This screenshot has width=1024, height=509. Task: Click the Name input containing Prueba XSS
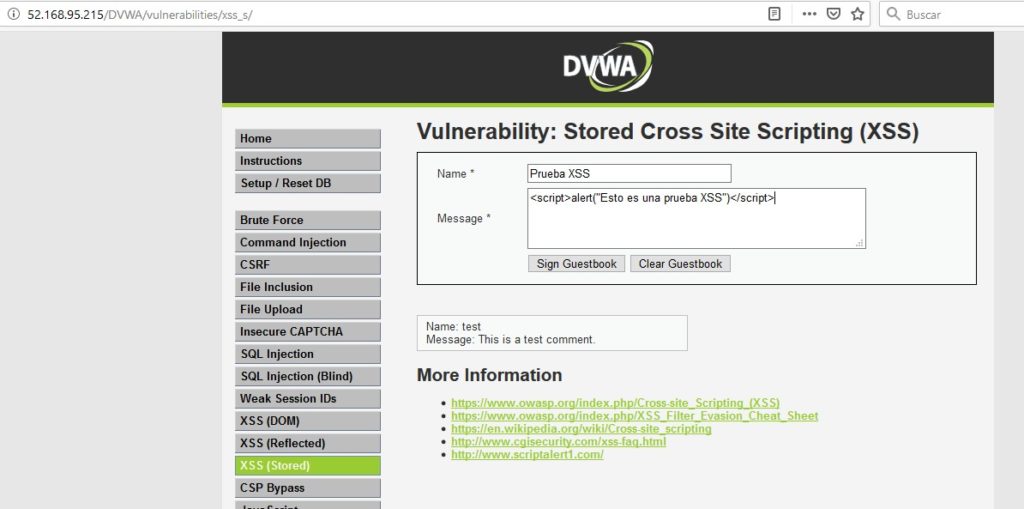[x=630, y=174]
